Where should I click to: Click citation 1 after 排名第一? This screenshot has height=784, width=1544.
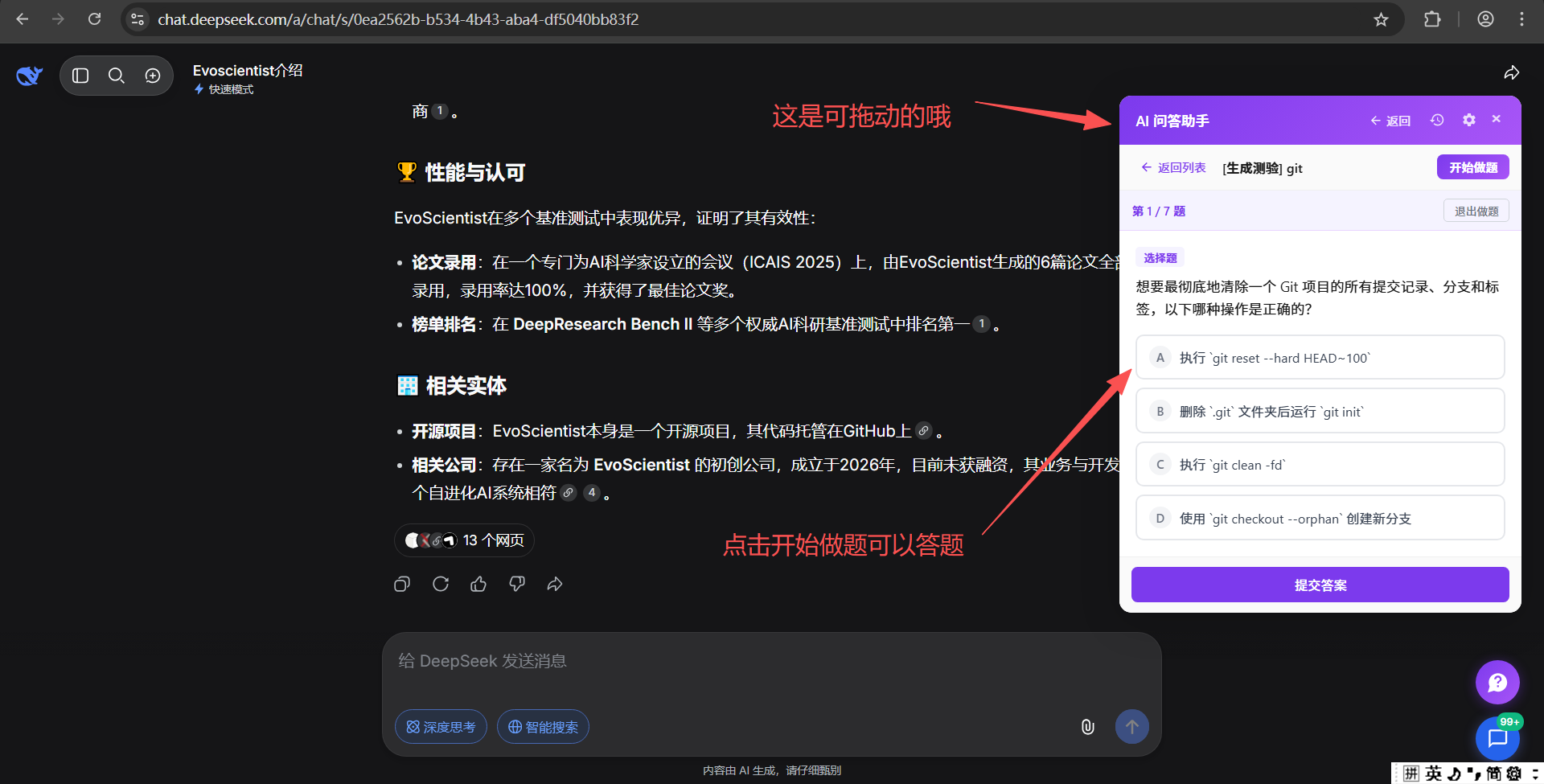(981, 324)
